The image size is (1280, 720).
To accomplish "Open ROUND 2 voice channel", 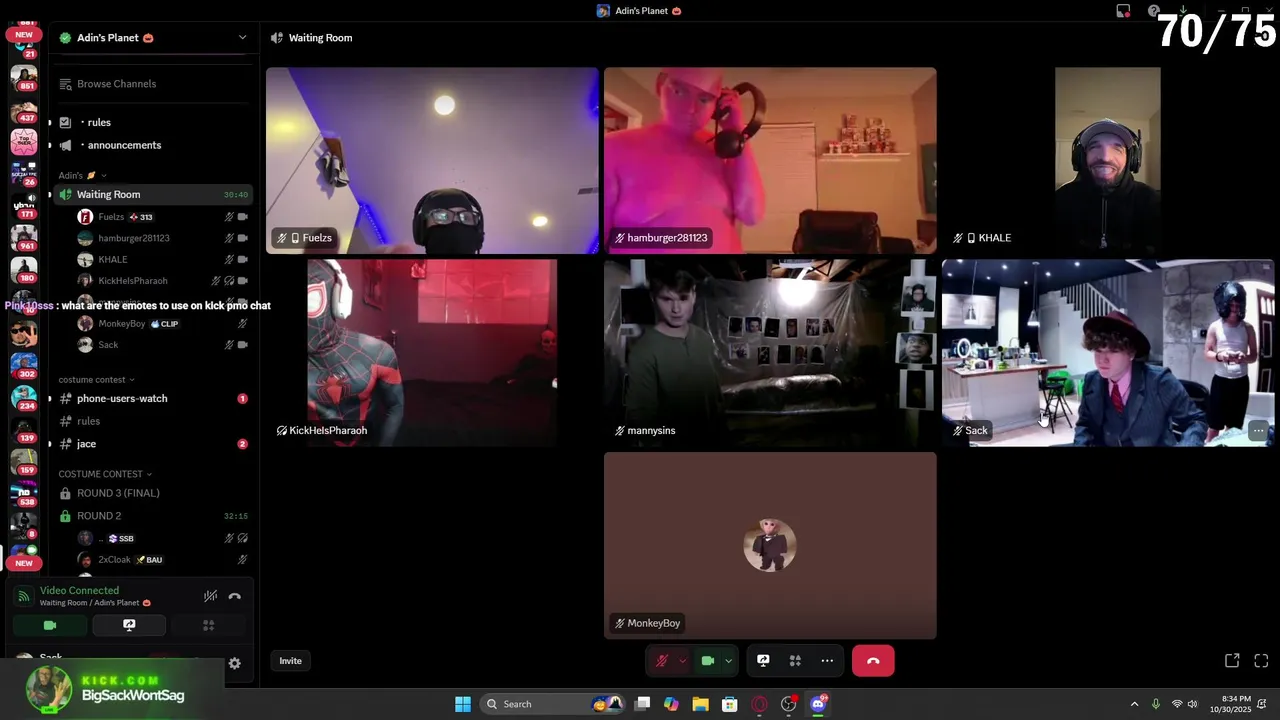I will 152,516.
